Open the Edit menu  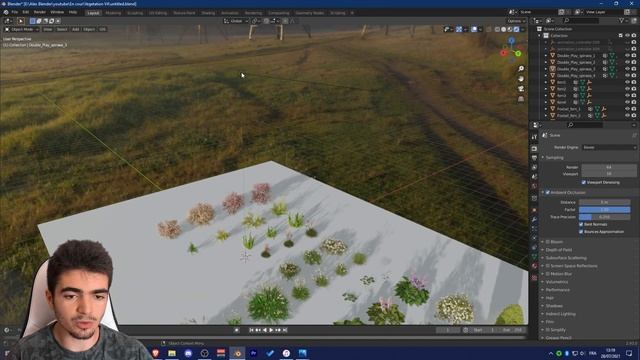[26, 13]
